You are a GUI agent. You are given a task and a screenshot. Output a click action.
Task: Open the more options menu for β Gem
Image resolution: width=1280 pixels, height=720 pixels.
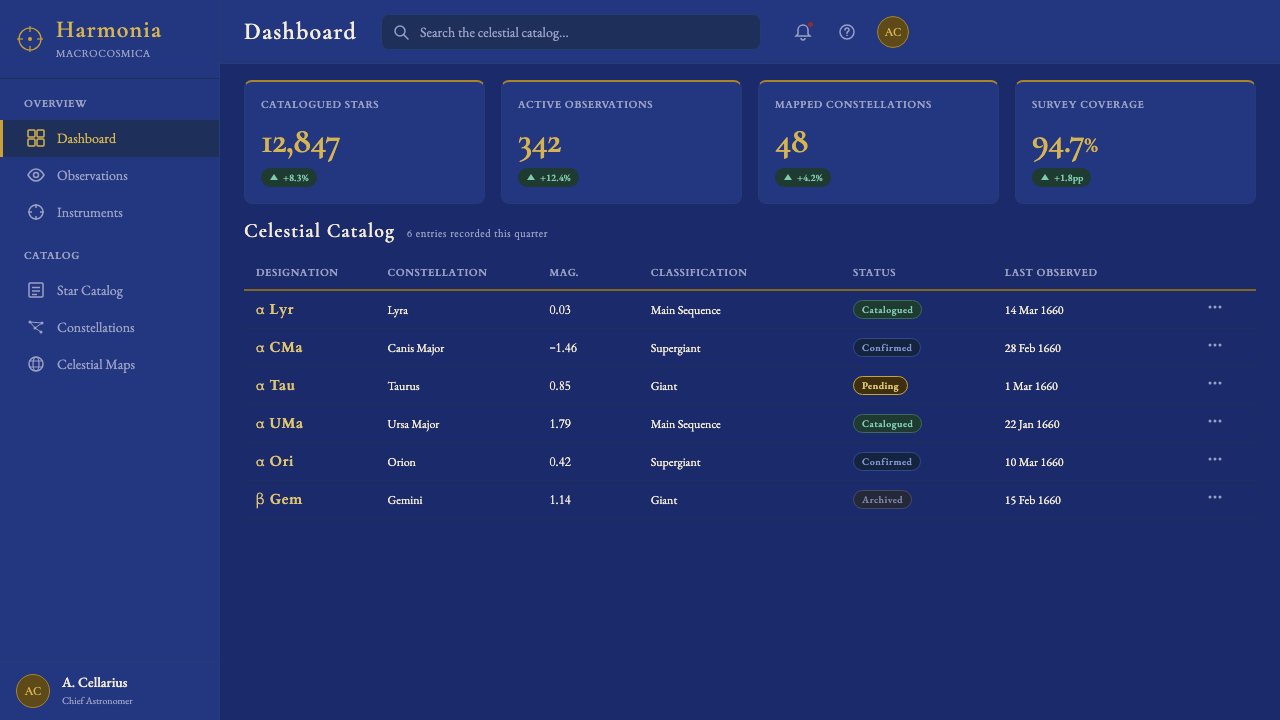click(1215, 497)
